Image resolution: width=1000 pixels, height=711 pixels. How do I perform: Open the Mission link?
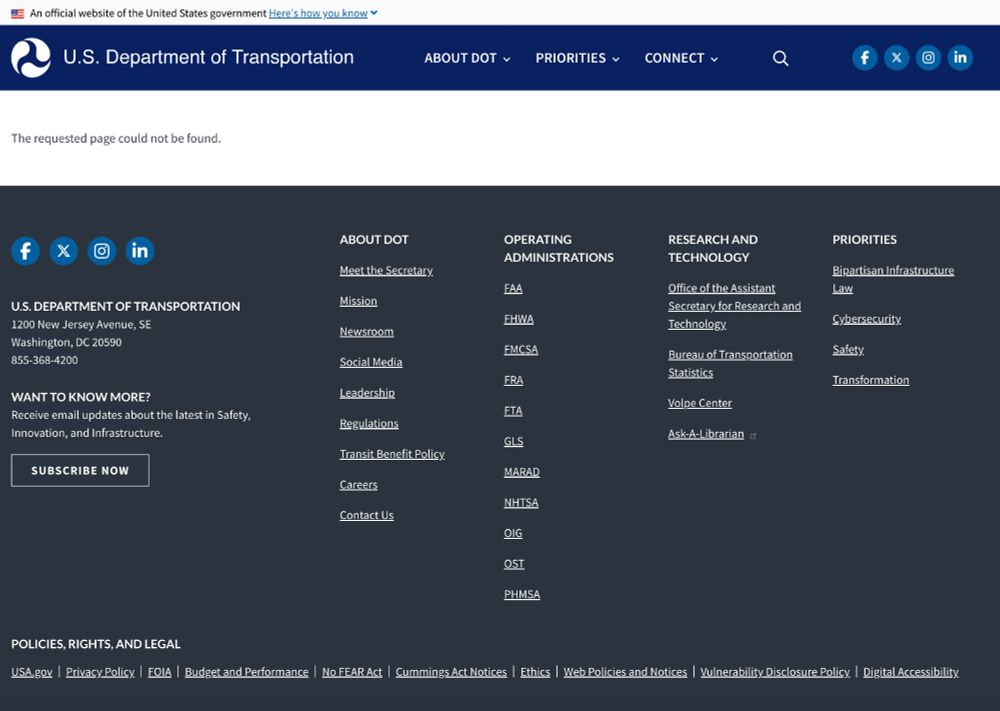tap(358, 301)
